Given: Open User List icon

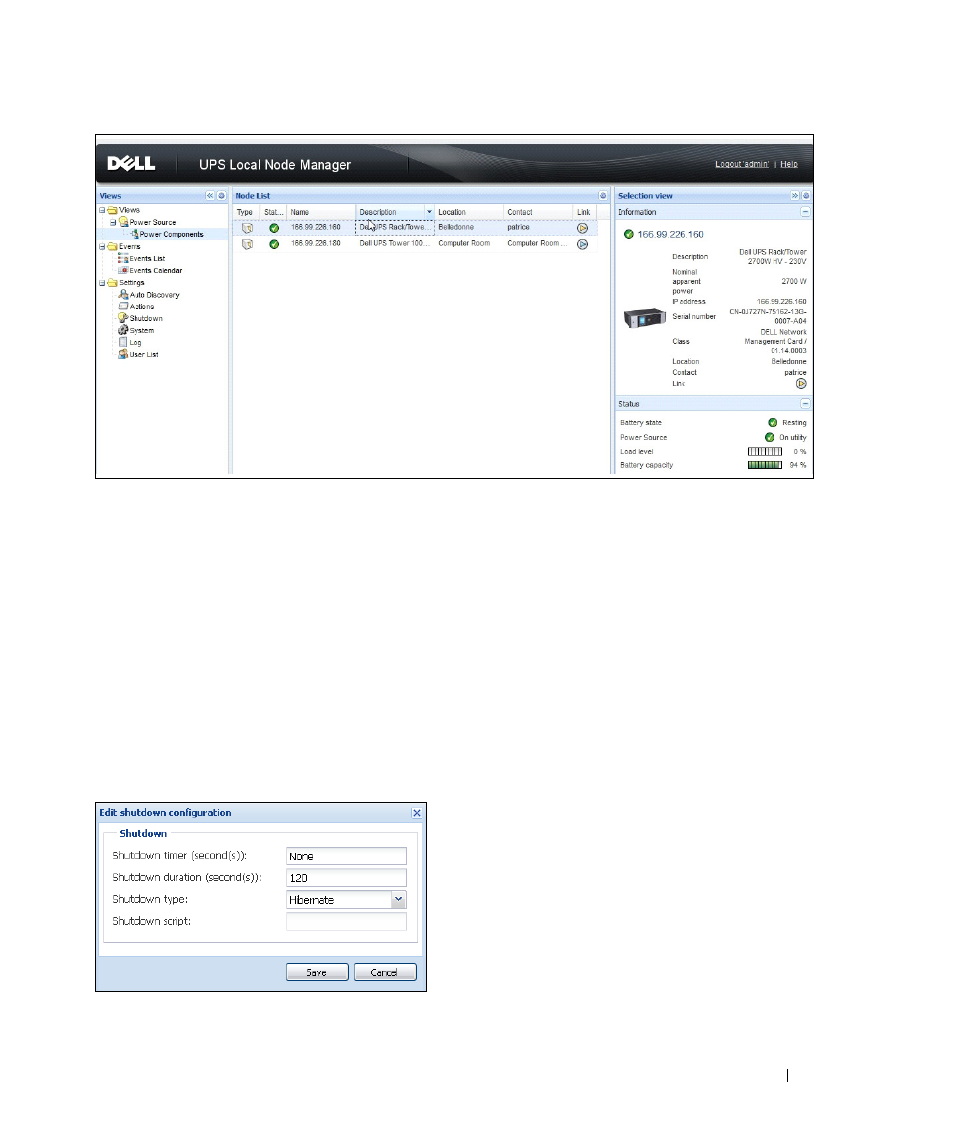Looking at the screenshot, I should click(123, 353).
